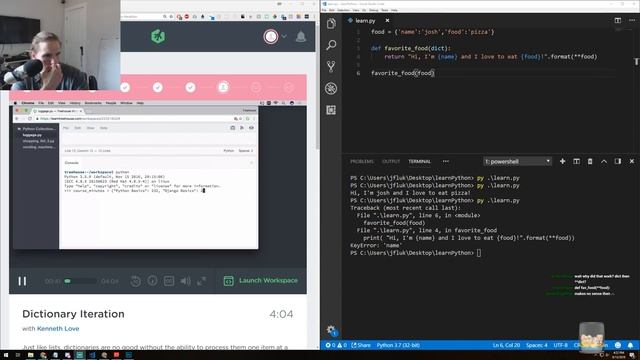The height and width of the screenshot is (360, 640).
Task: Click the KeyError: 'name' terminal line
Action: (376, 245)
